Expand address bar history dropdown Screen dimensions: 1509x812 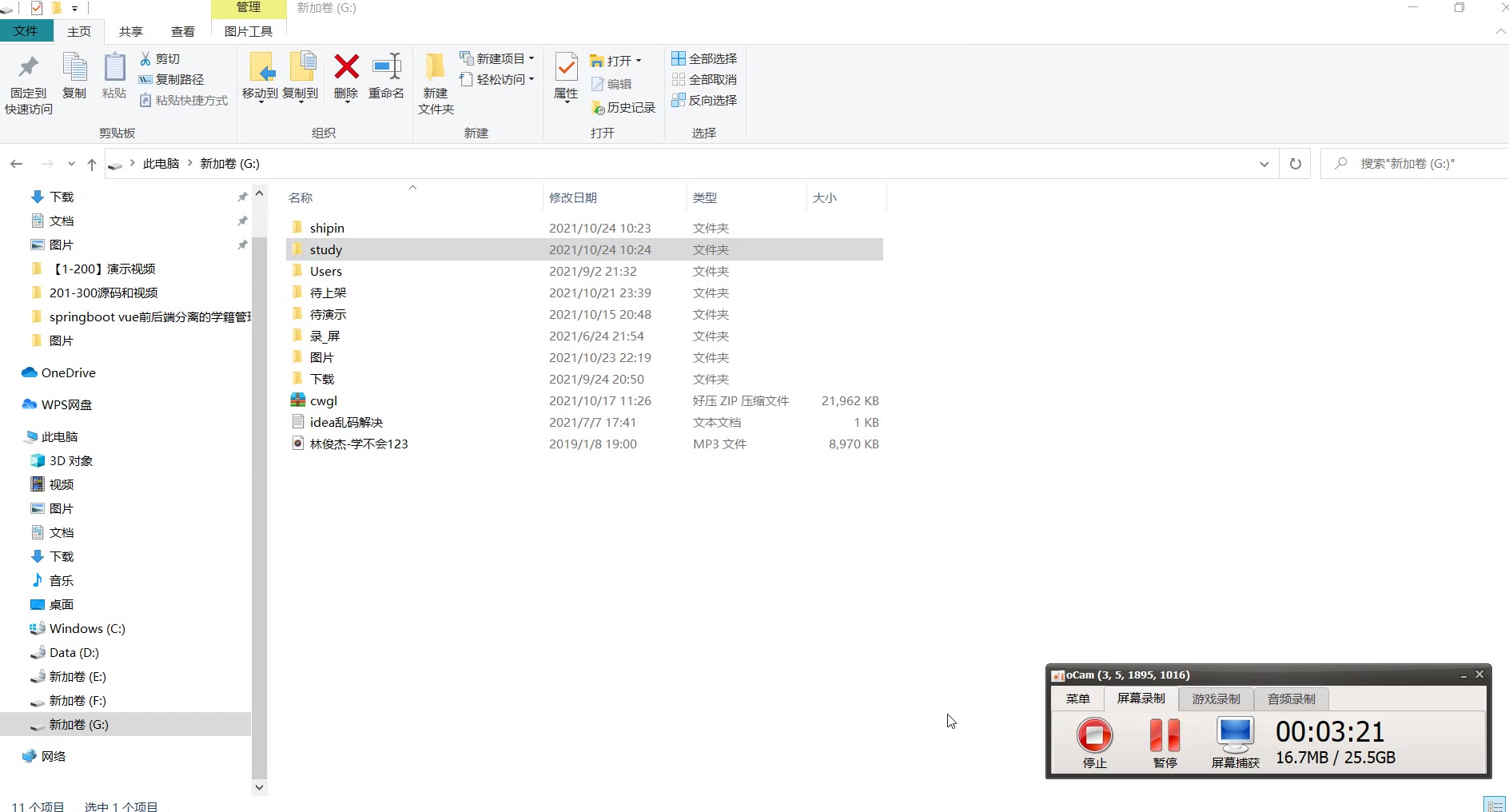pos(1264,164)
